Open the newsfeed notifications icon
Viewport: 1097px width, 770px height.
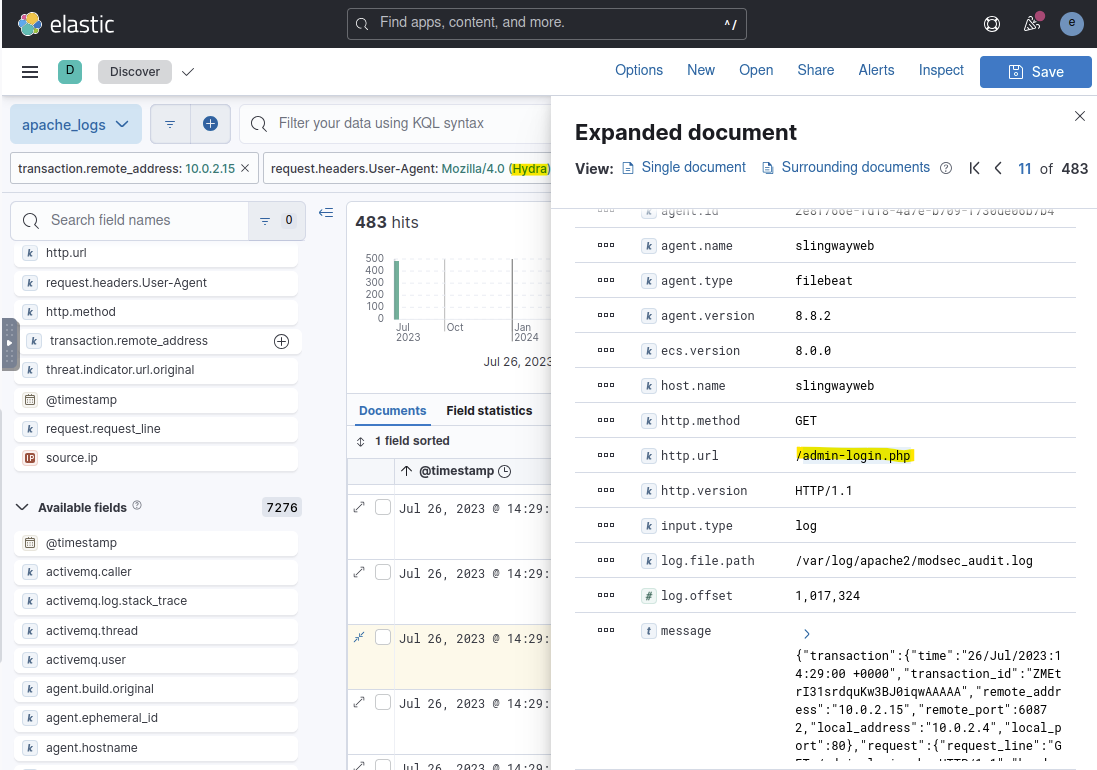(x=1032, y=24)
